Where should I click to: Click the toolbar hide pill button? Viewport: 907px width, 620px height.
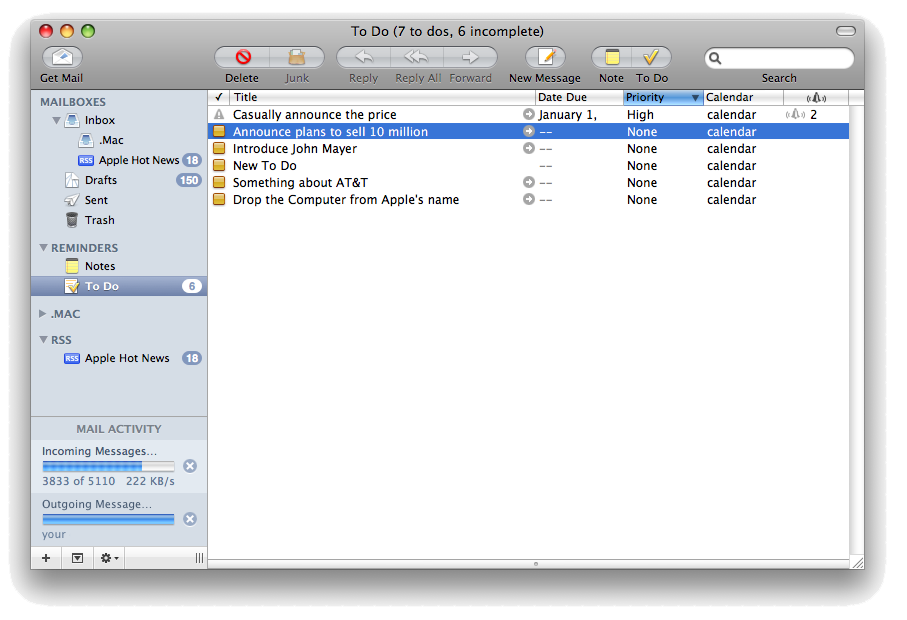(846, 31)
